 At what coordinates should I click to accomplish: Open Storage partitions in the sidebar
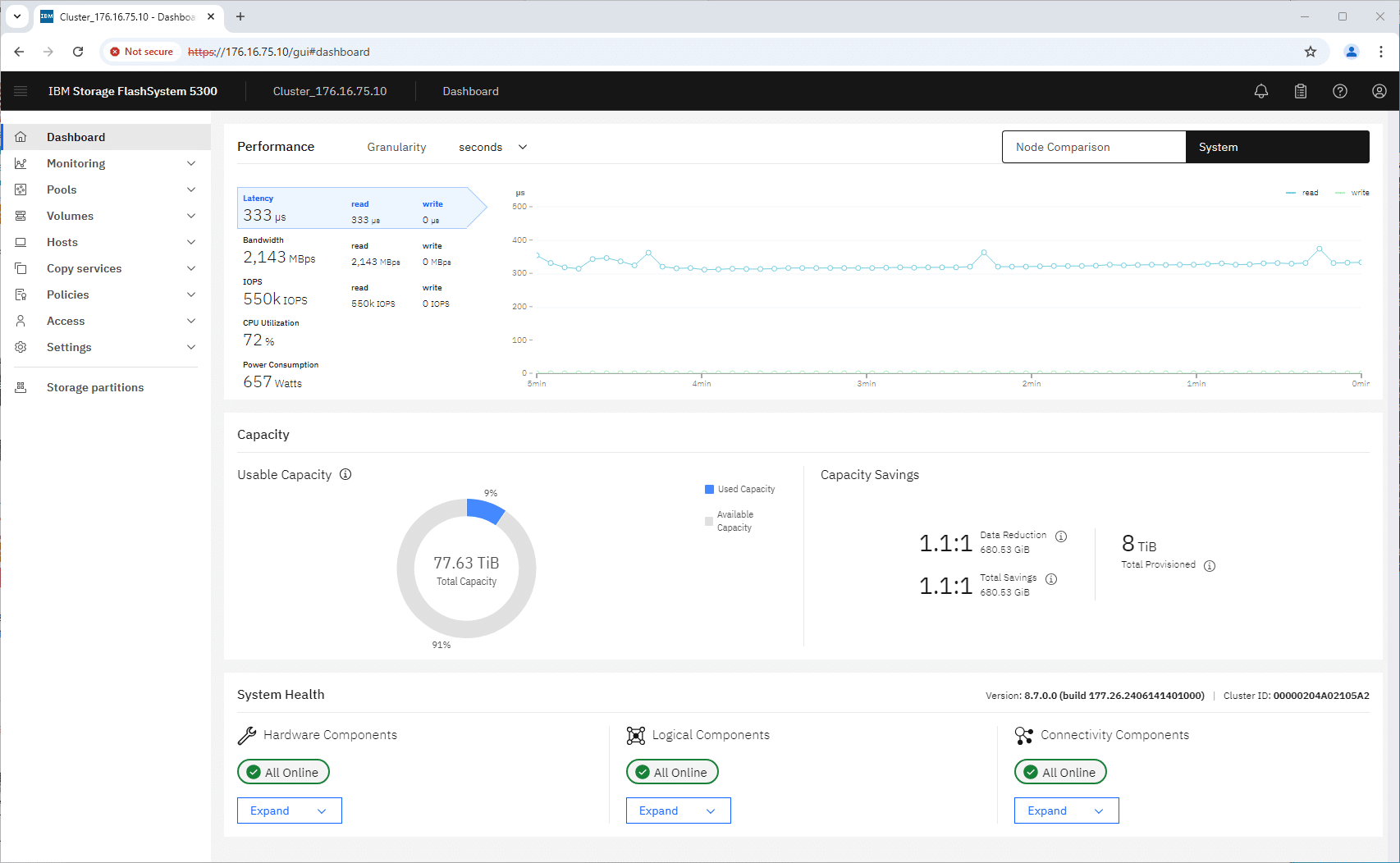click(106, 387)
